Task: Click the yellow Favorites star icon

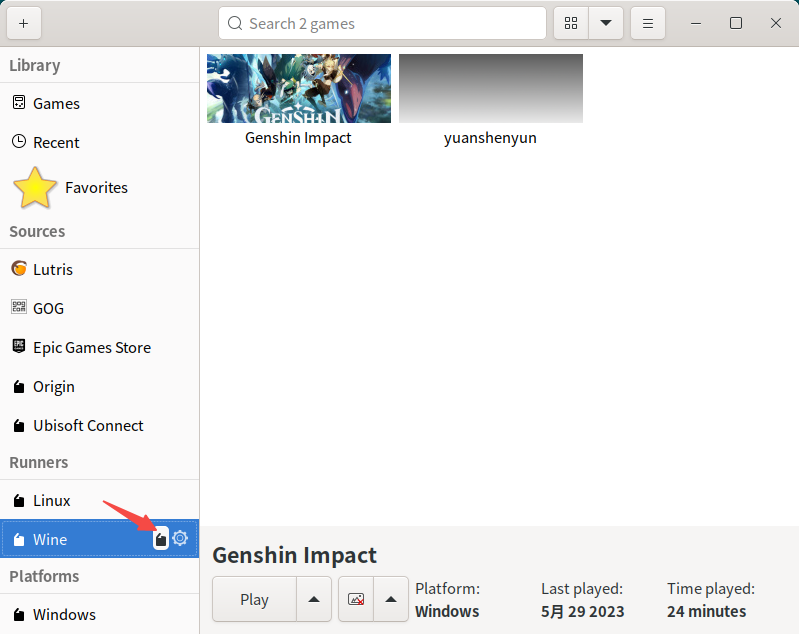Action: click(x=35, y=188)
